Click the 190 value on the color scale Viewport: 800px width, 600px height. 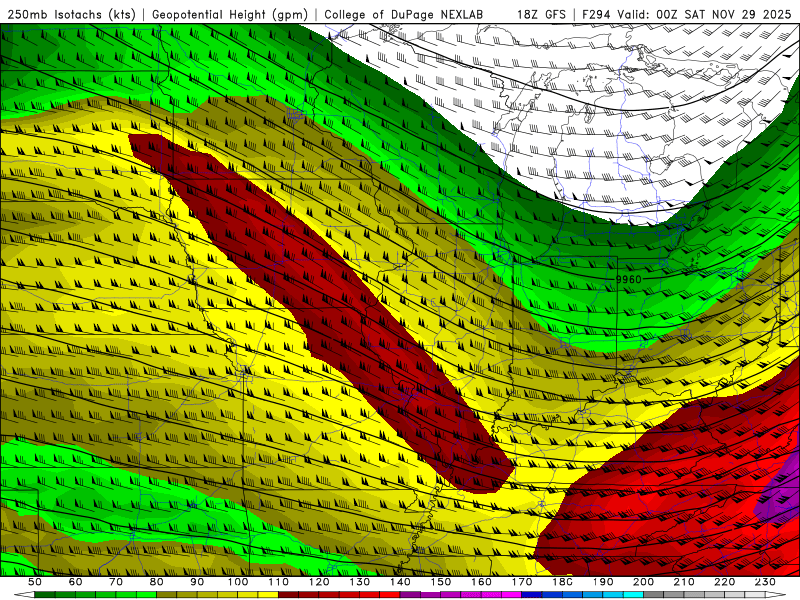pos(603,582)
